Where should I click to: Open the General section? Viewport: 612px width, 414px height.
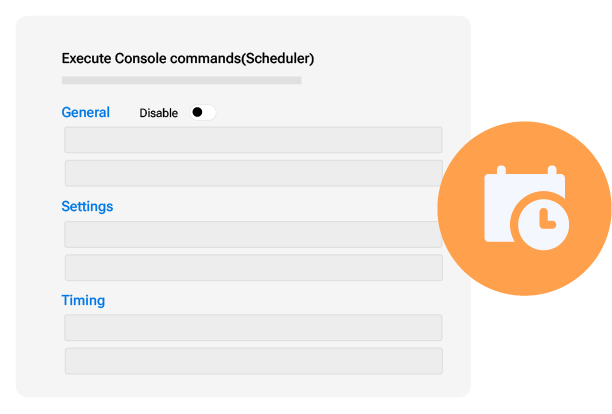pyautogui.click(x=86, y=112)
